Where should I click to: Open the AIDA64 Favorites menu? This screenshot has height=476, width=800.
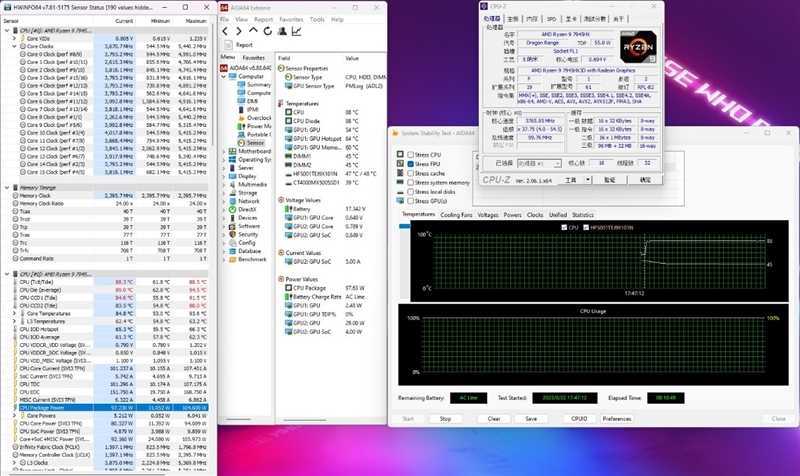[291, 19]
